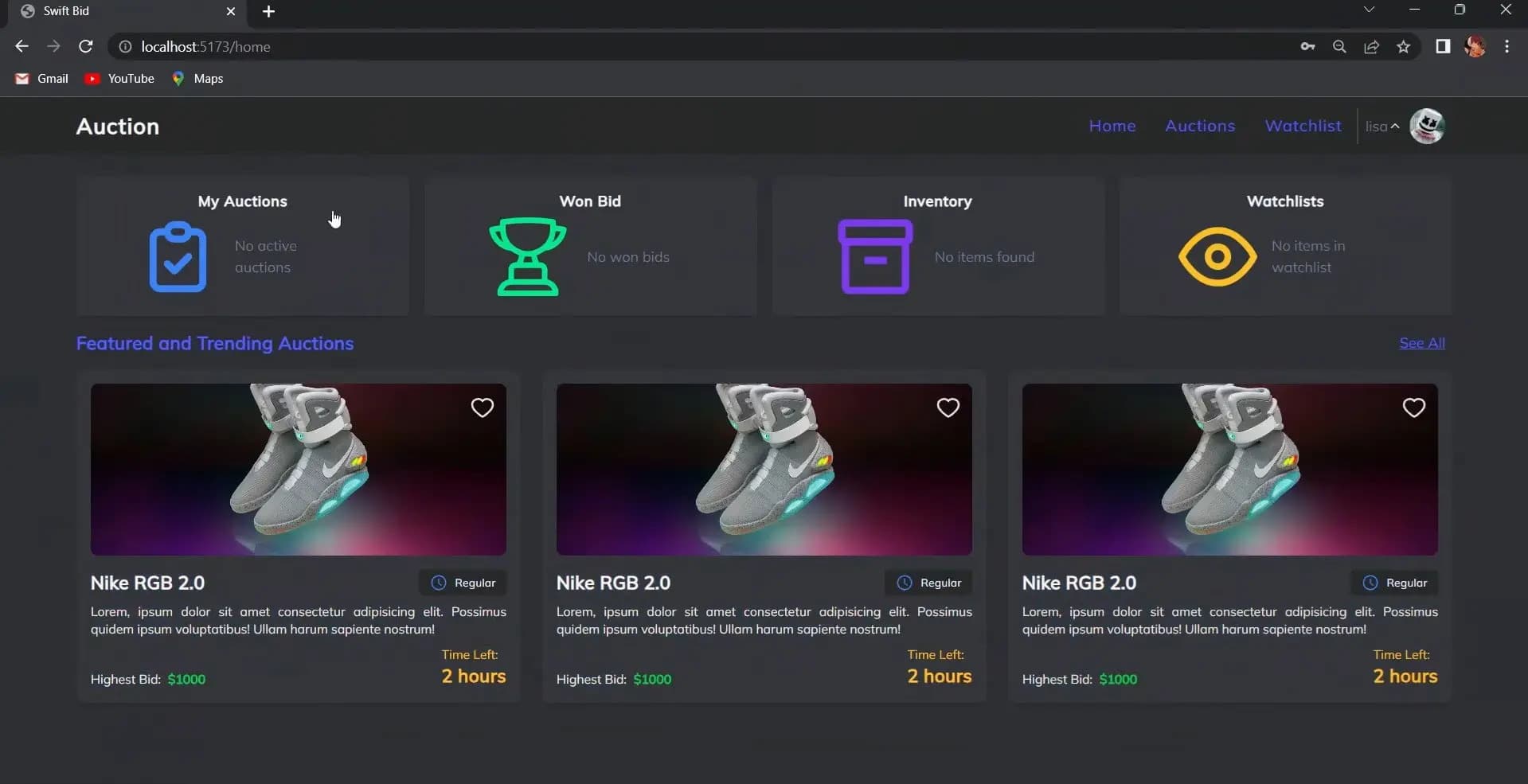1528x784 pixels.
Task: Click the clock icon on third card's Regular badge
Action: click(1370, 583)
